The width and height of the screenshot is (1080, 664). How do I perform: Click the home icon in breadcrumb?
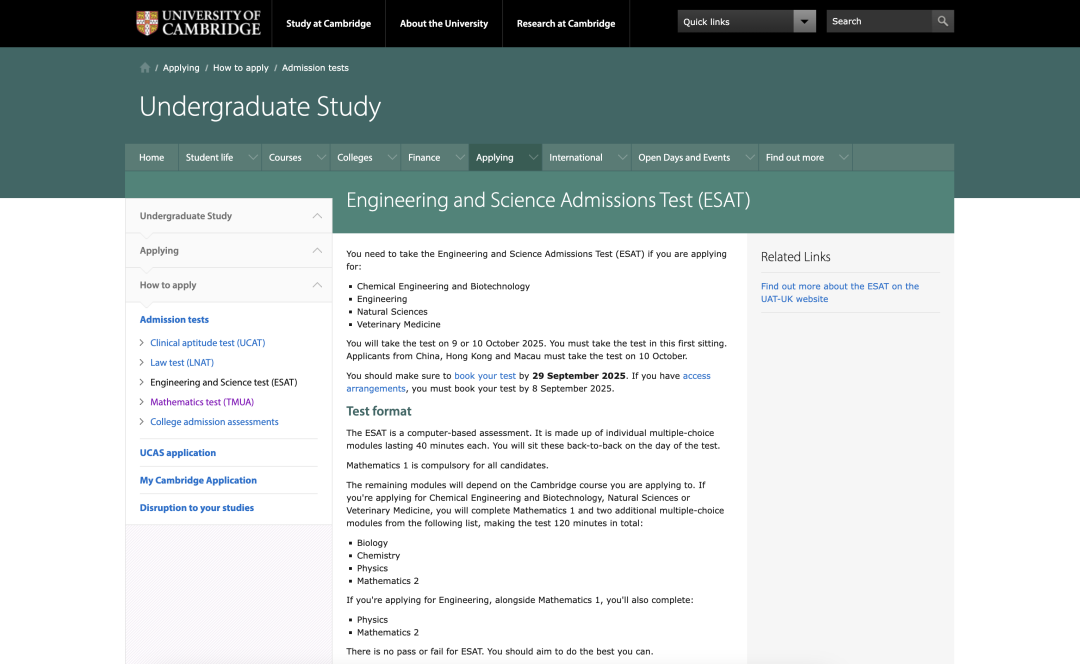tap(145, 68)
